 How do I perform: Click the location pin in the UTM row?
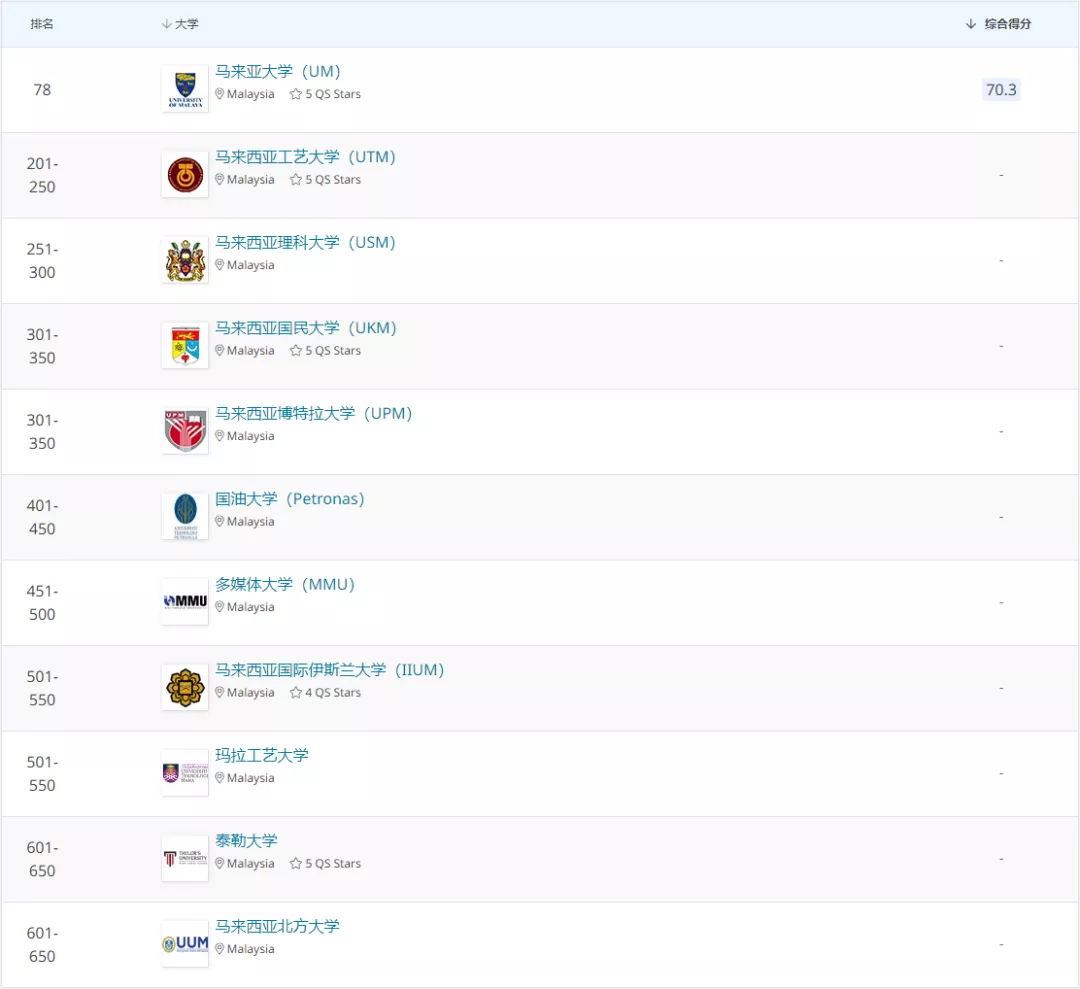pos(220,179)
